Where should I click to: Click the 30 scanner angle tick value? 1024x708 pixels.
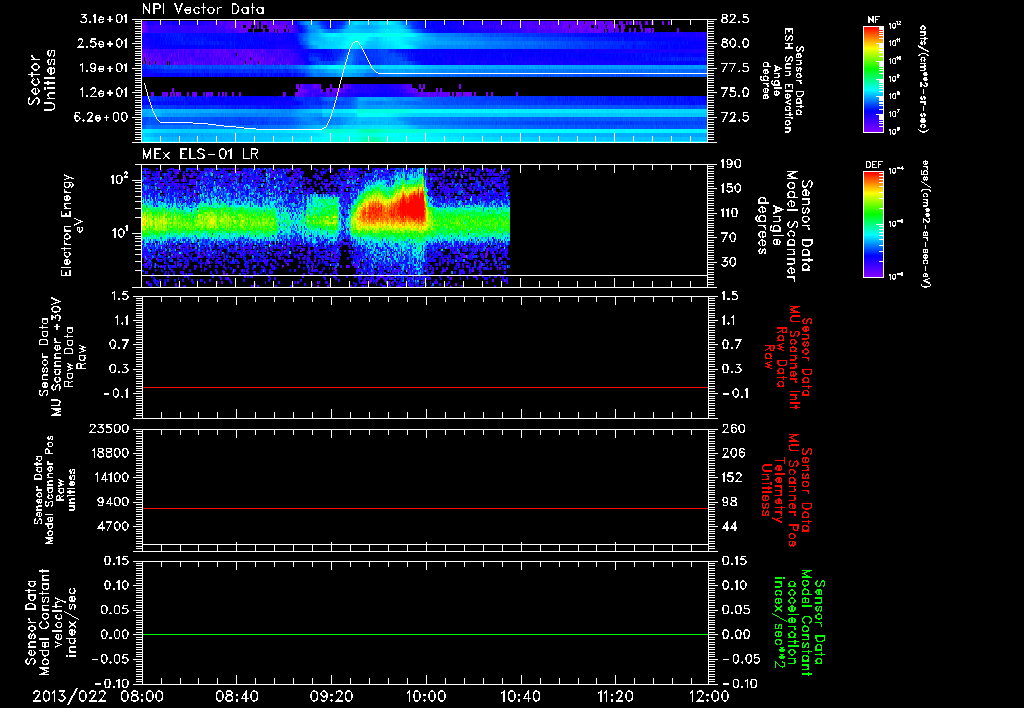click(727, 262)
